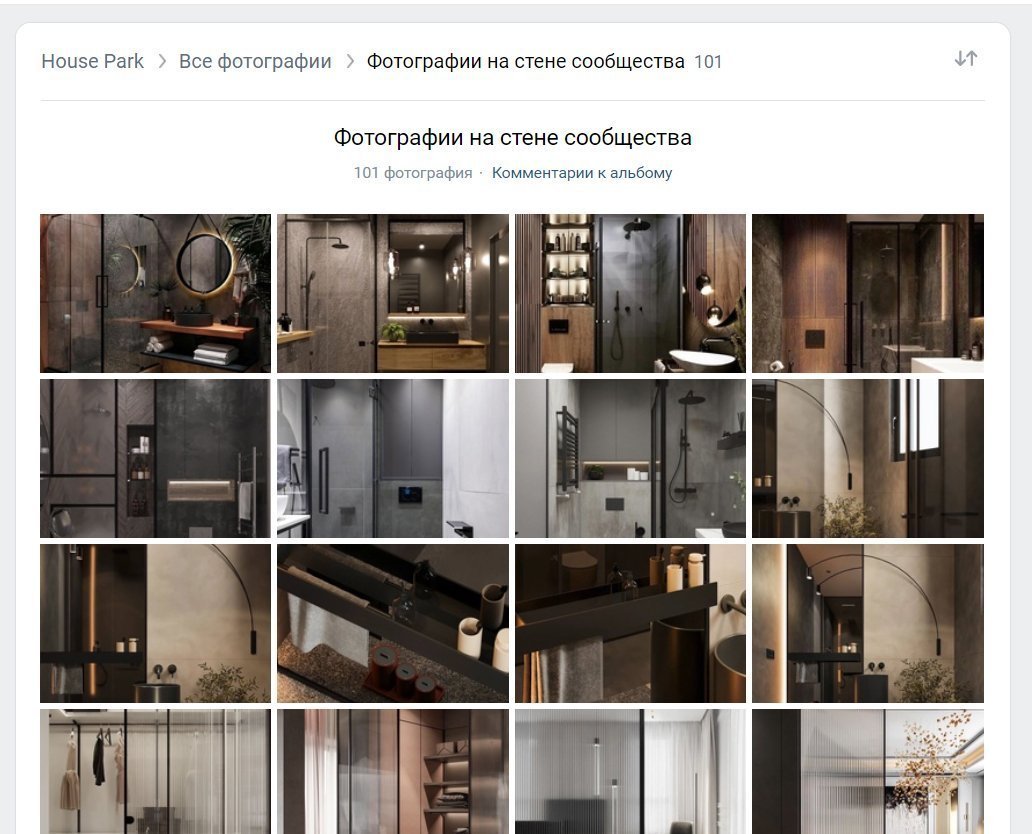Open photo with golden leaf chandelier

[868, 771]
